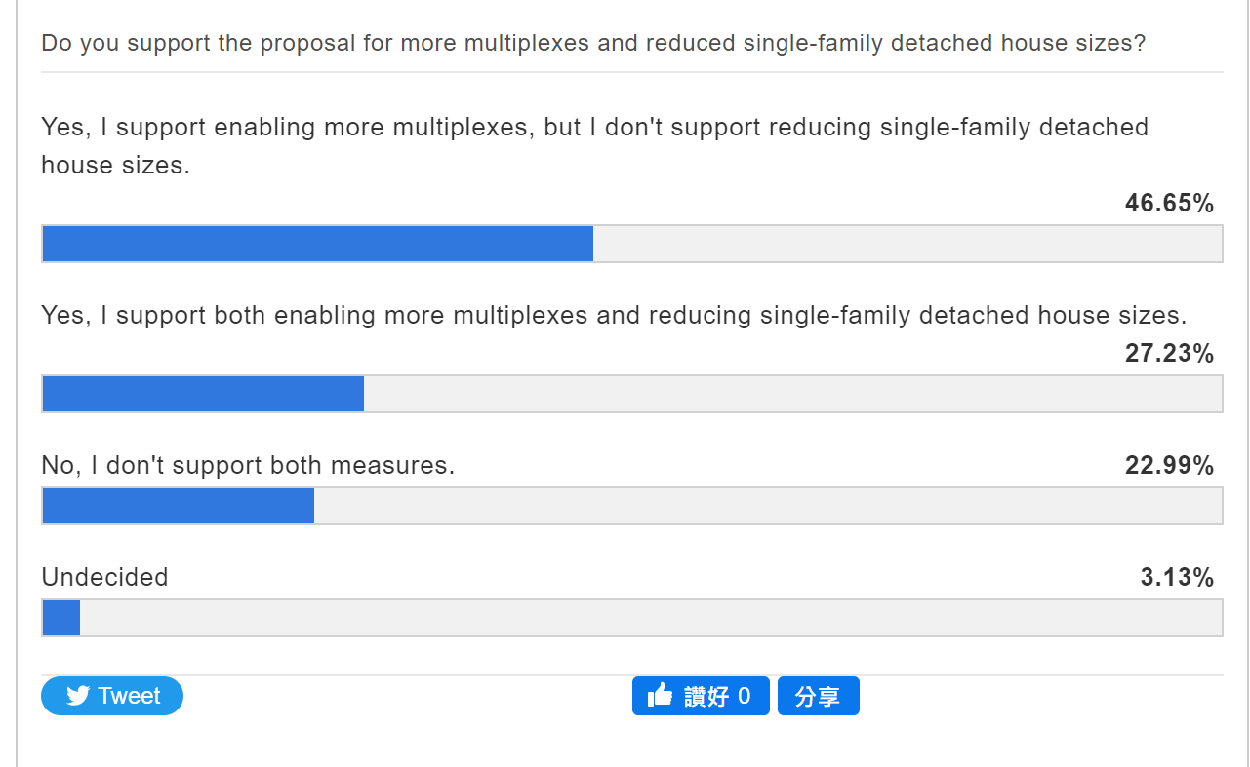The image size is (1250, 767).
Task: Click the 分享 share button
Action: point(818,696)
